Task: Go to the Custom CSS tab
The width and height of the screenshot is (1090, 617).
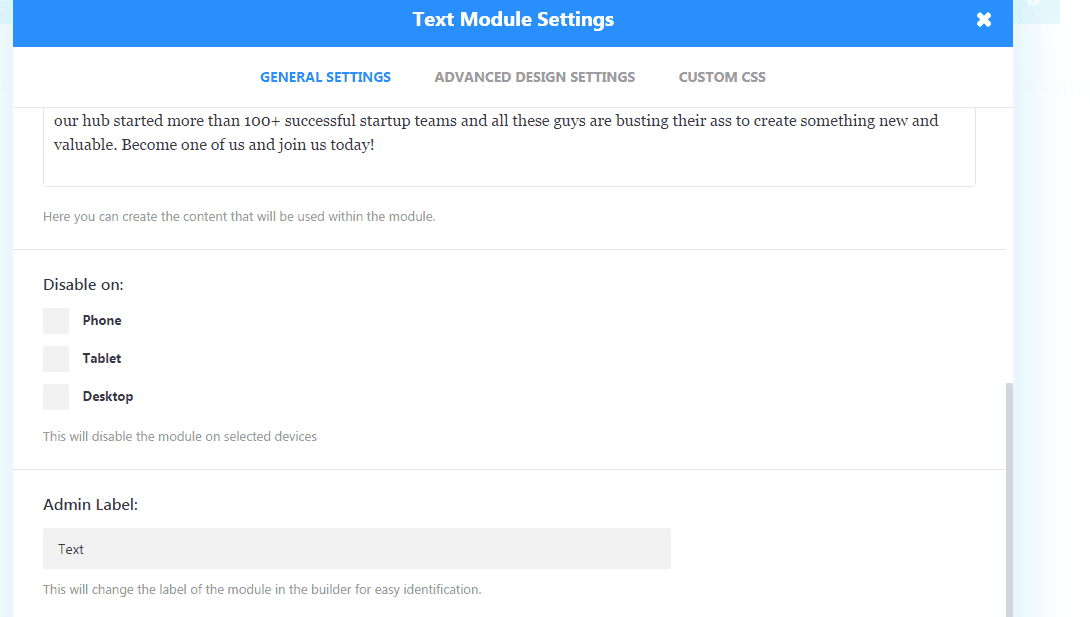Action: (722, 77)
